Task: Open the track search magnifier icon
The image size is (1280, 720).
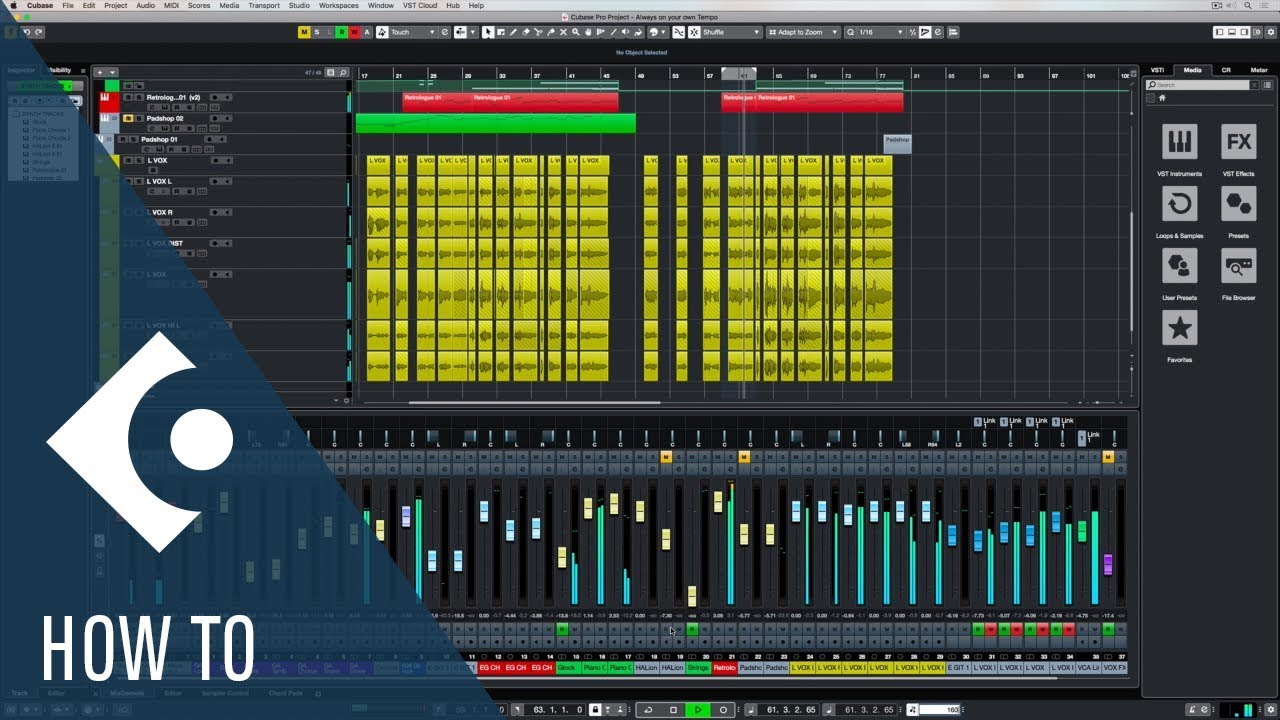Action: pyautogui.click(x=343, y=72)
